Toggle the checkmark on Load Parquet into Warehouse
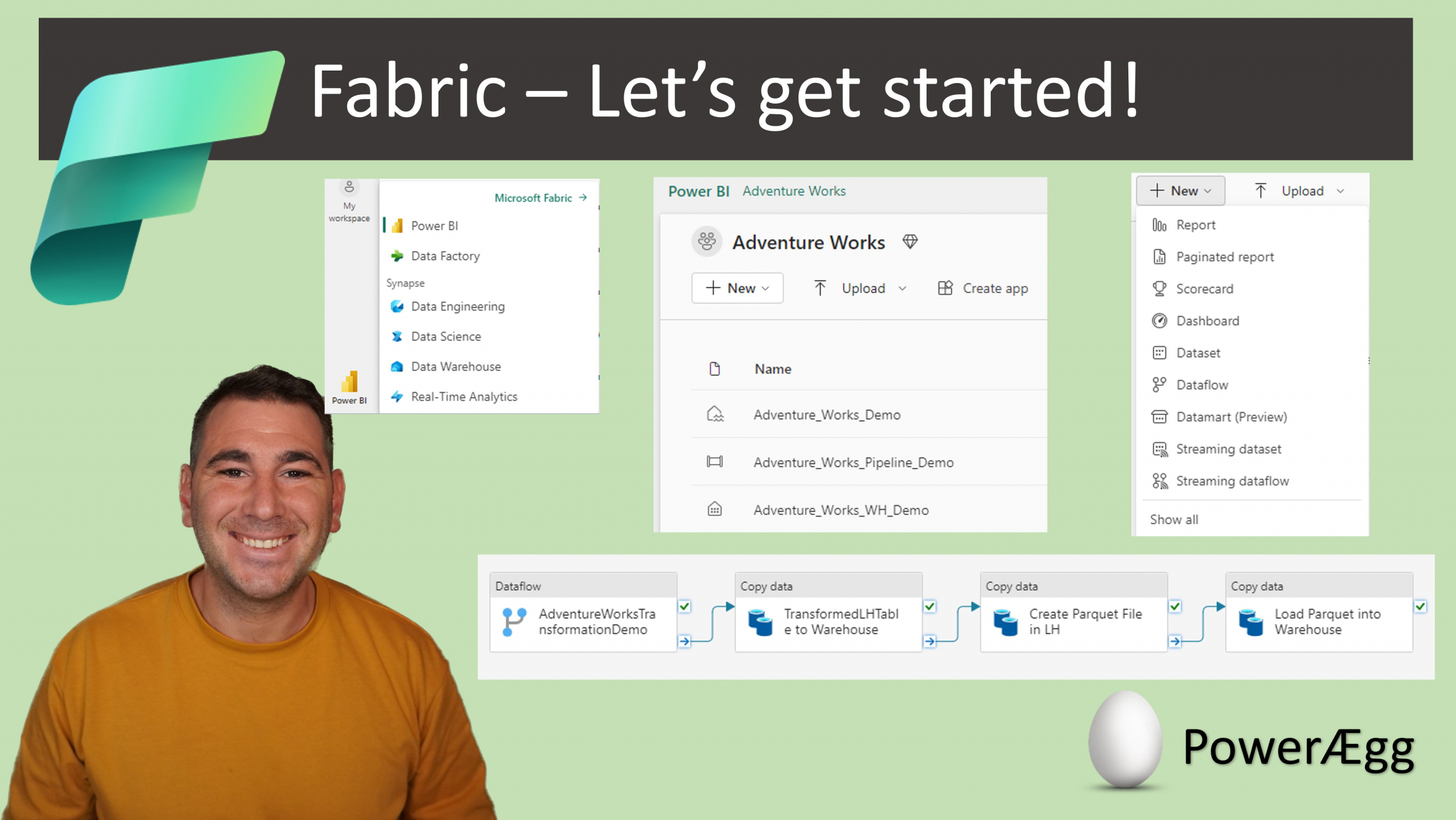Screen dimensions: 1456x820 (x=1420, y=606)
